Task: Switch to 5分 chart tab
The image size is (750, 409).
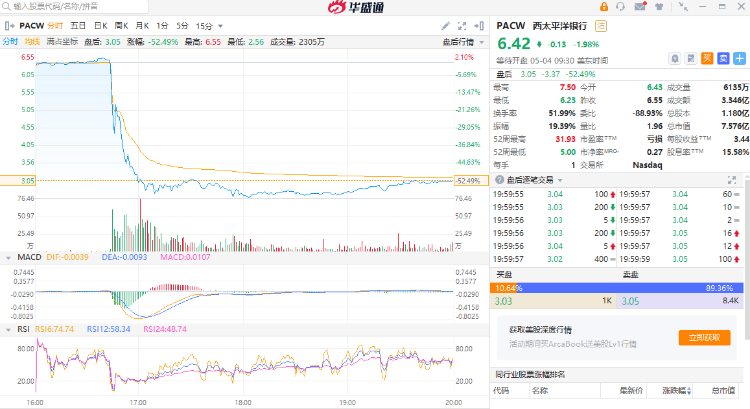Action: coord(182,26)
